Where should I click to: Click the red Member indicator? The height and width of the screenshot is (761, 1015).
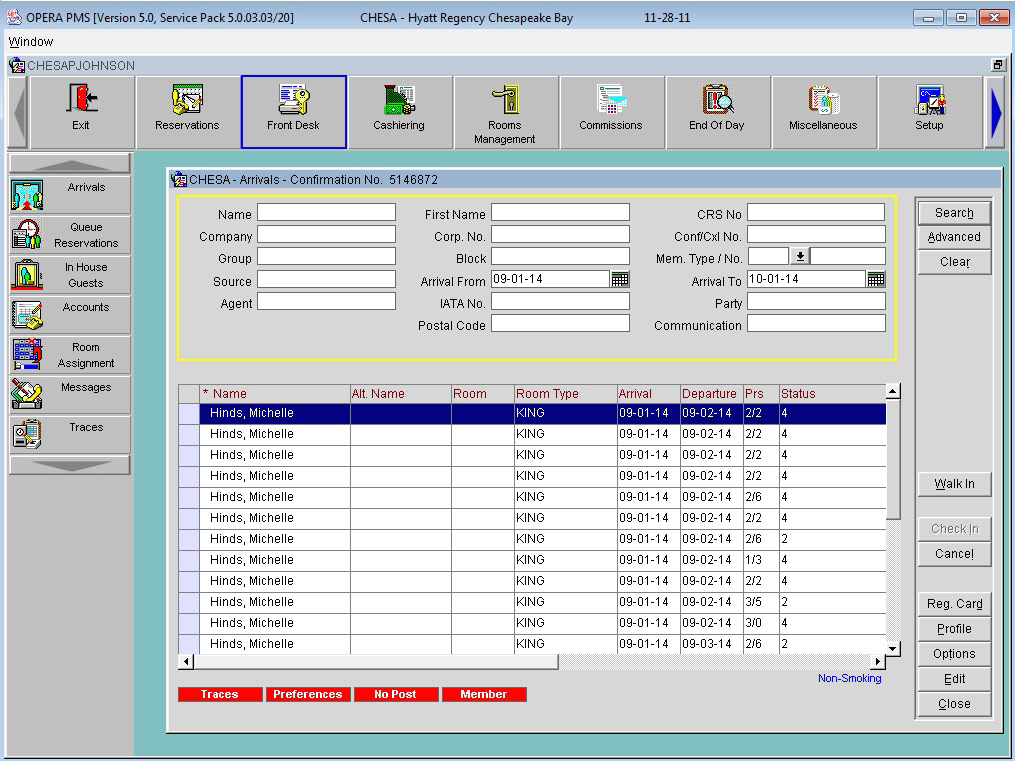(x=484, y=694)
